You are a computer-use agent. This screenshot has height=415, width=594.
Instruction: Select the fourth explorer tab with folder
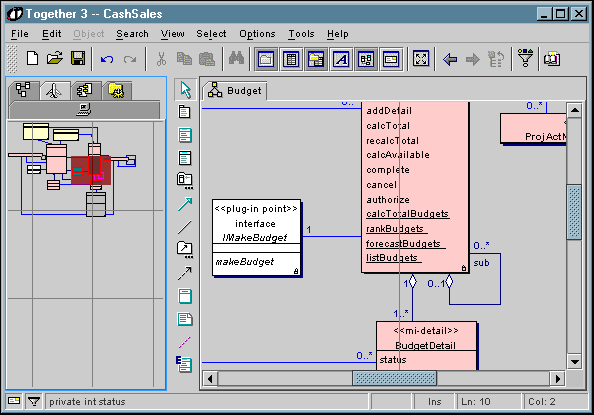click(x=116, y=91)
